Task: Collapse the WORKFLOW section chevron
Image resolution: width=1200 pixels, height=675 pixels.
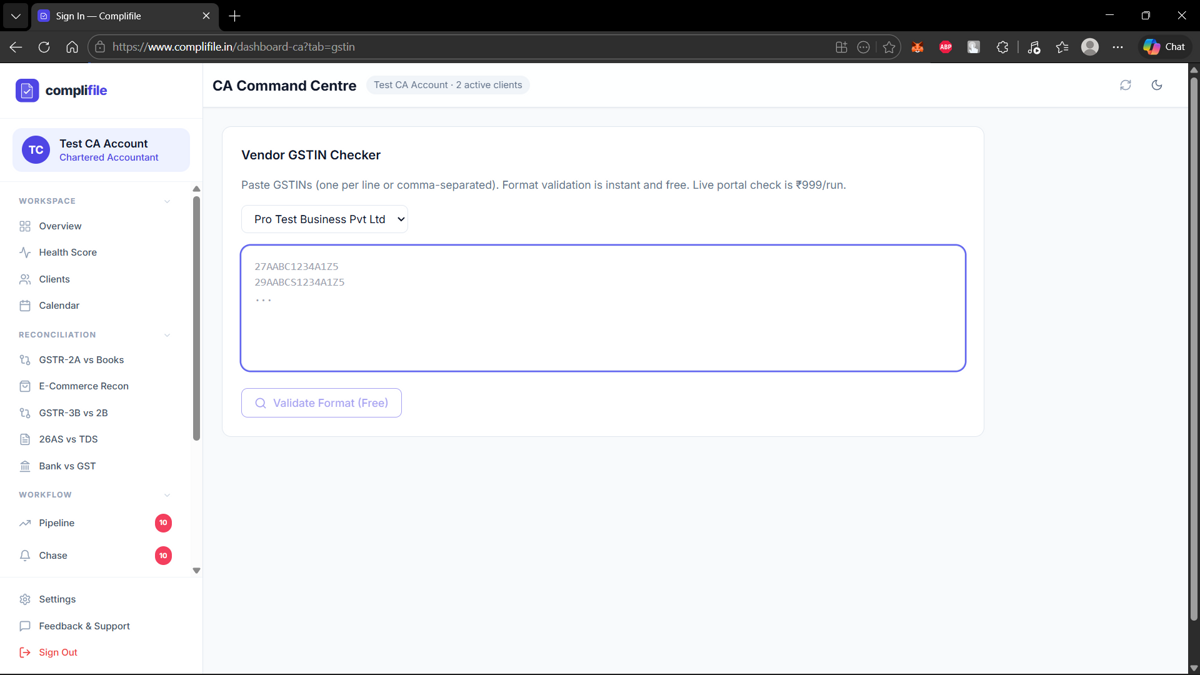Action: (x=167, y=495)
